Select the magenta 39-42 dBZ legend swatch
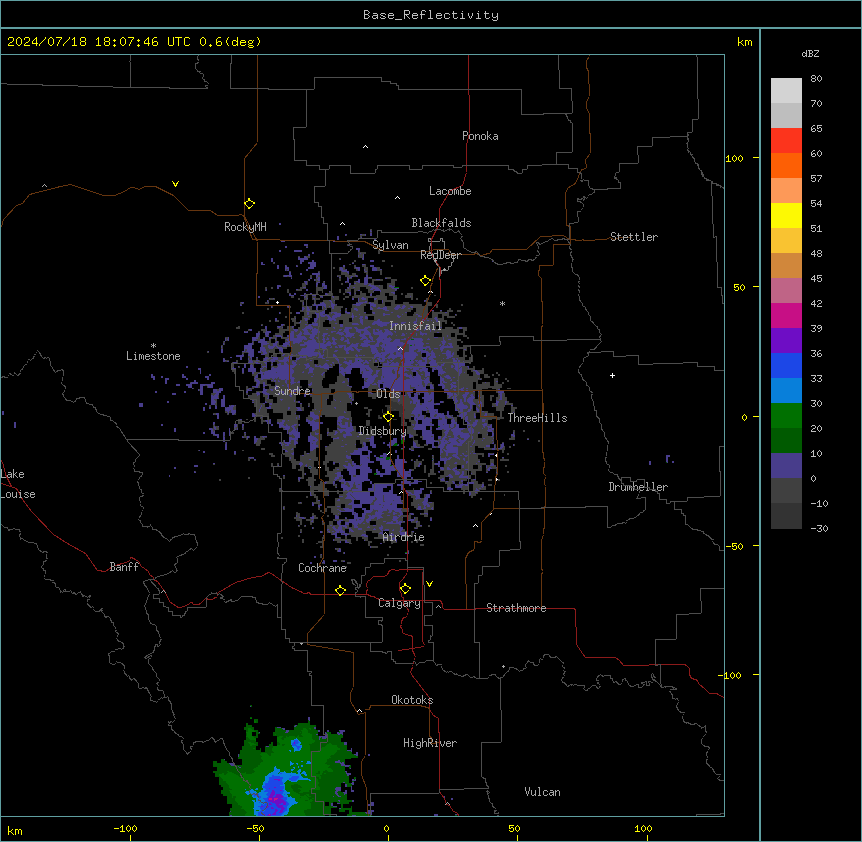This screenshot has width=862, height=842. coord(786,316)
